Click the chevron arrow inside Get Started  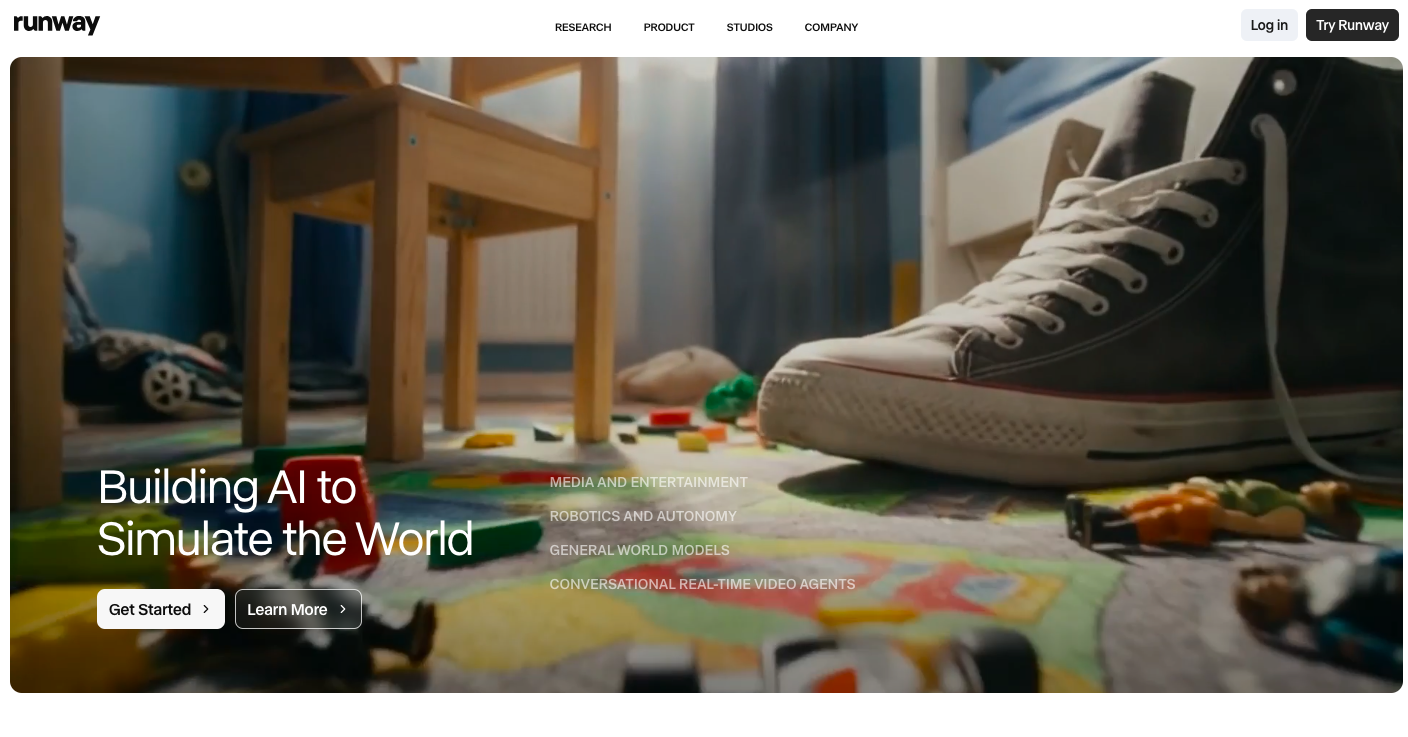point(206,609)
